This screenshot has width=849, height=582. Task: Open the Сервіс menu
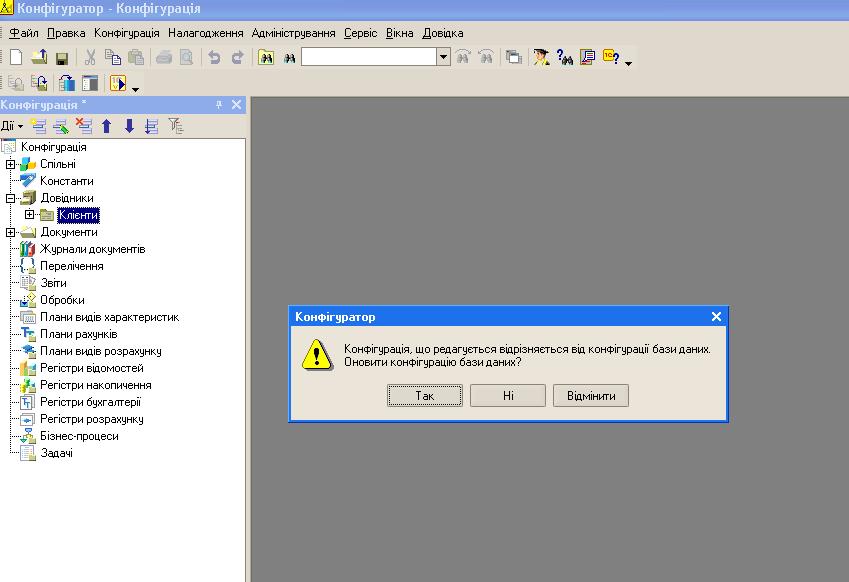(361, 33)
